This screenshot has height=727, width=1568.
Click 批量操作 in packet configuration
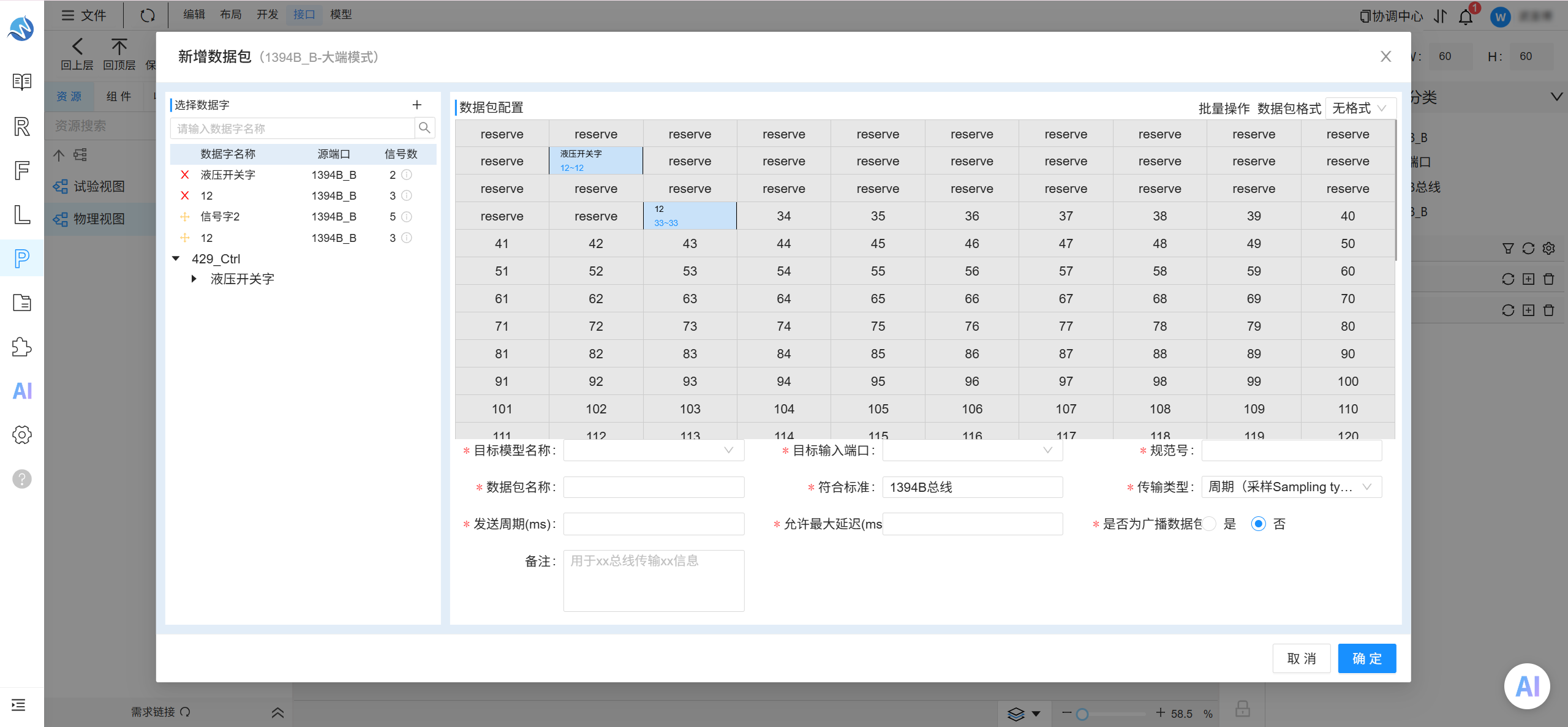[1224, 108]
